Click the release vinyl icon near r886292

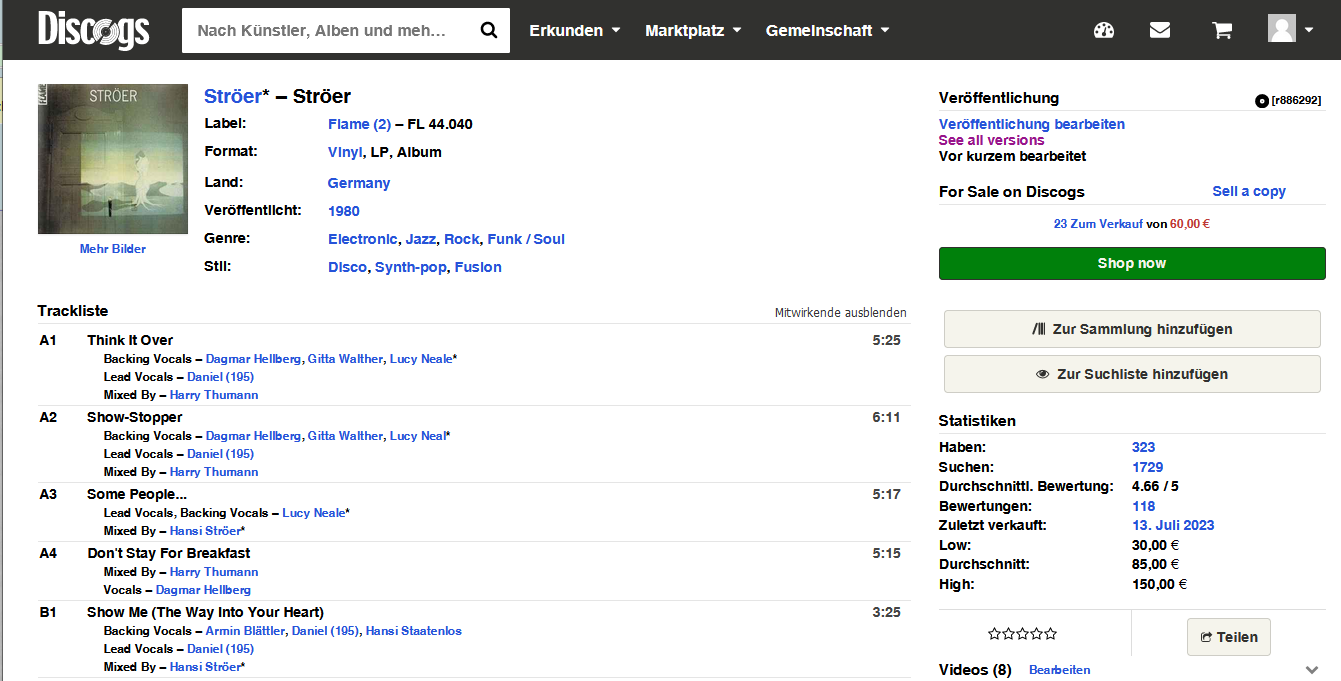[1262, 100]
